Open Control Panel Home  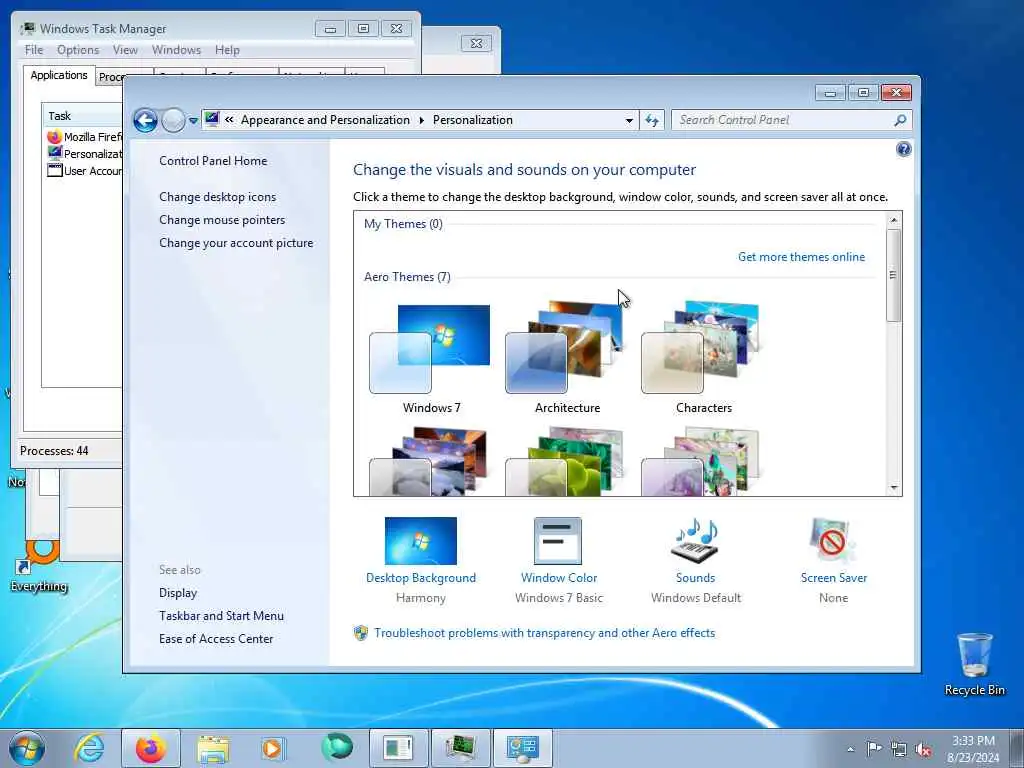[x=213, y=161]
